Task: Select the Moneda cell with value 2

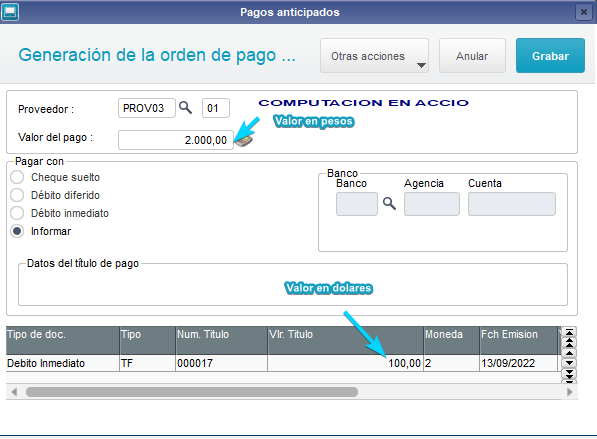Action: point(452,363)
